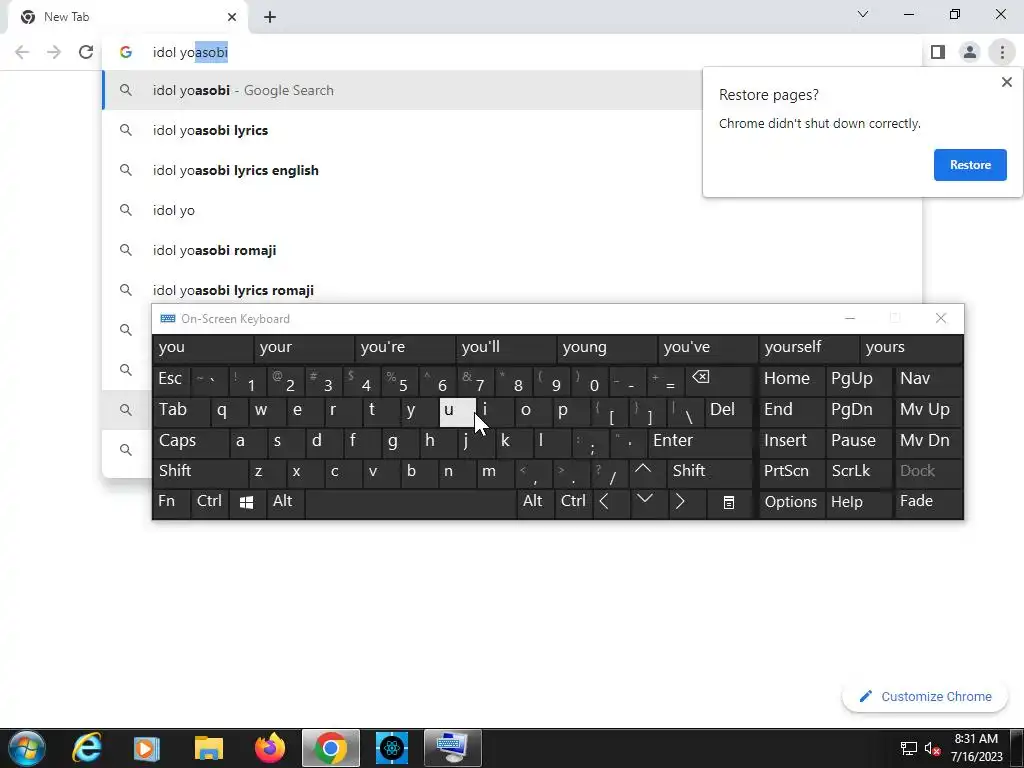Open the network tray icon
1024x768 pixels.
point(908,749)
